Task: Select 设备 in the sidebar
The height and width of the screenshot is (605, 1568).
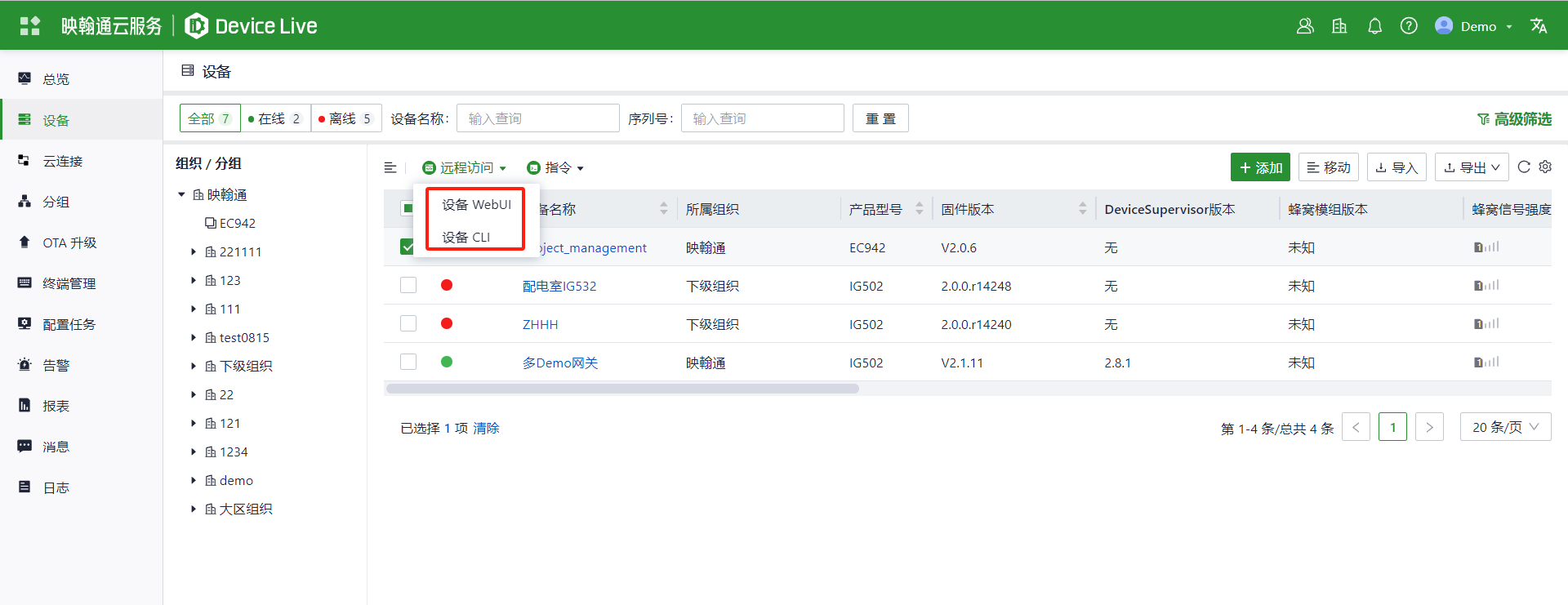Action: pyautogui.click(x=82, y=120)
